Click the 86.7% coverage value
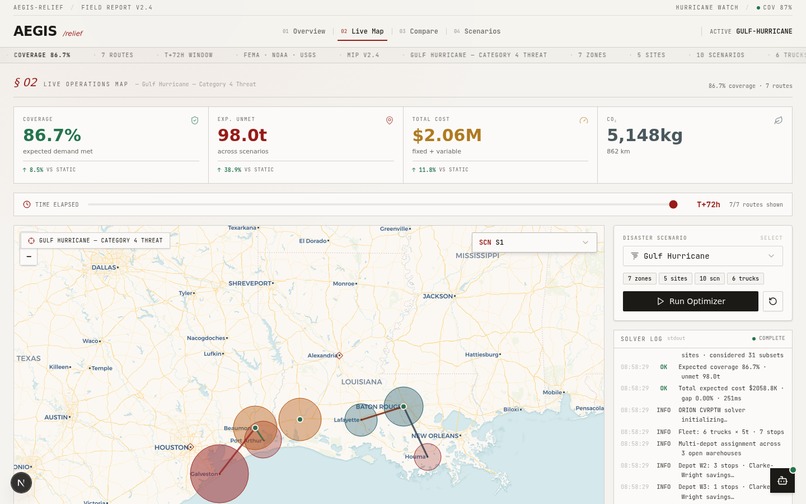 point(52,135)
